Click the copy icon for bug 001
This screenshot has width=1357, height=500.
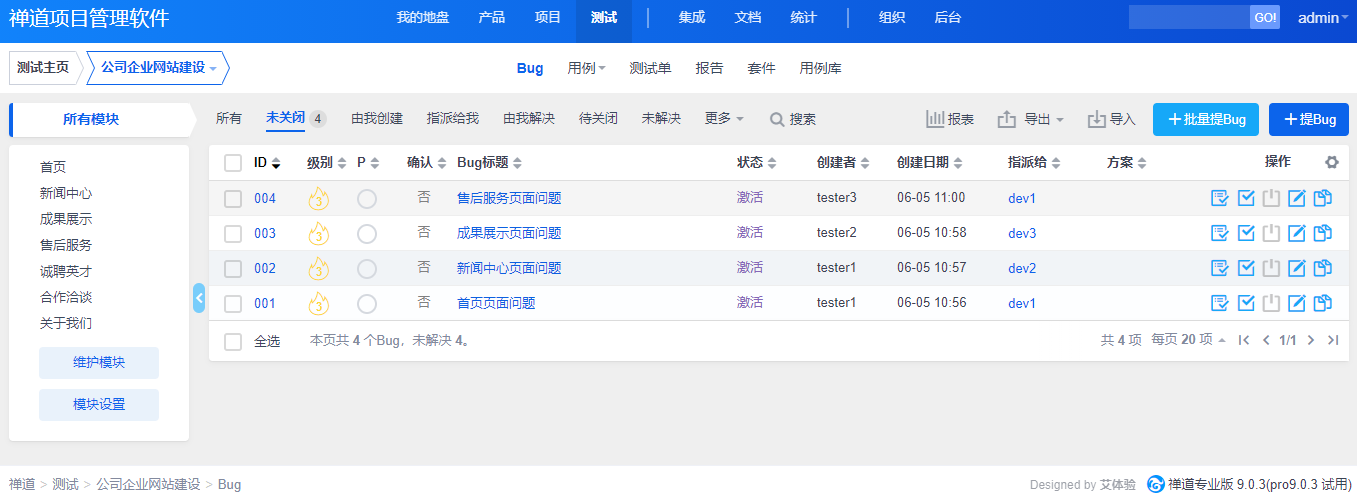pos(1323,303)
